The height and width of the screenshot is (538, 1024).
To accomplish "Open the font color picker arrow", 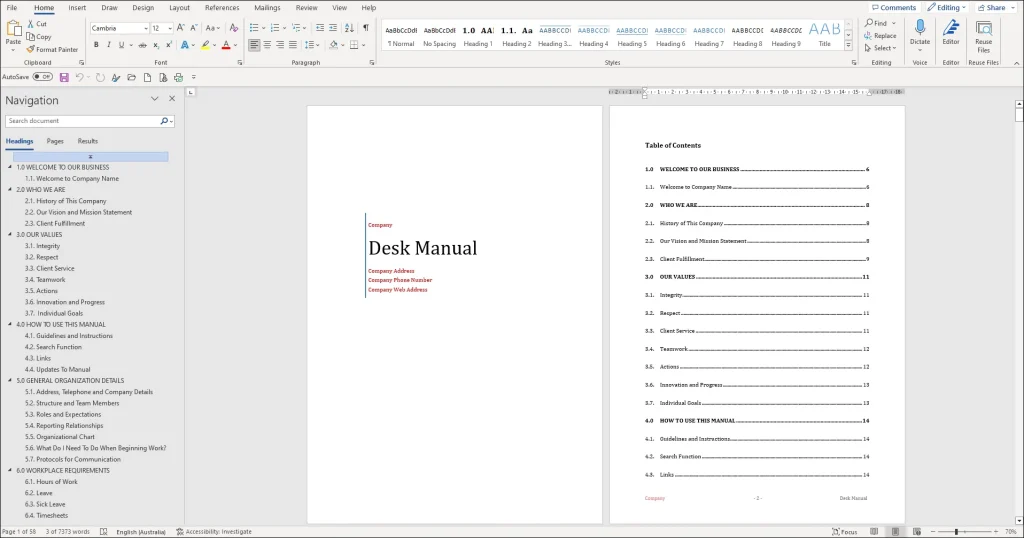I will click(x=235, y=45).
